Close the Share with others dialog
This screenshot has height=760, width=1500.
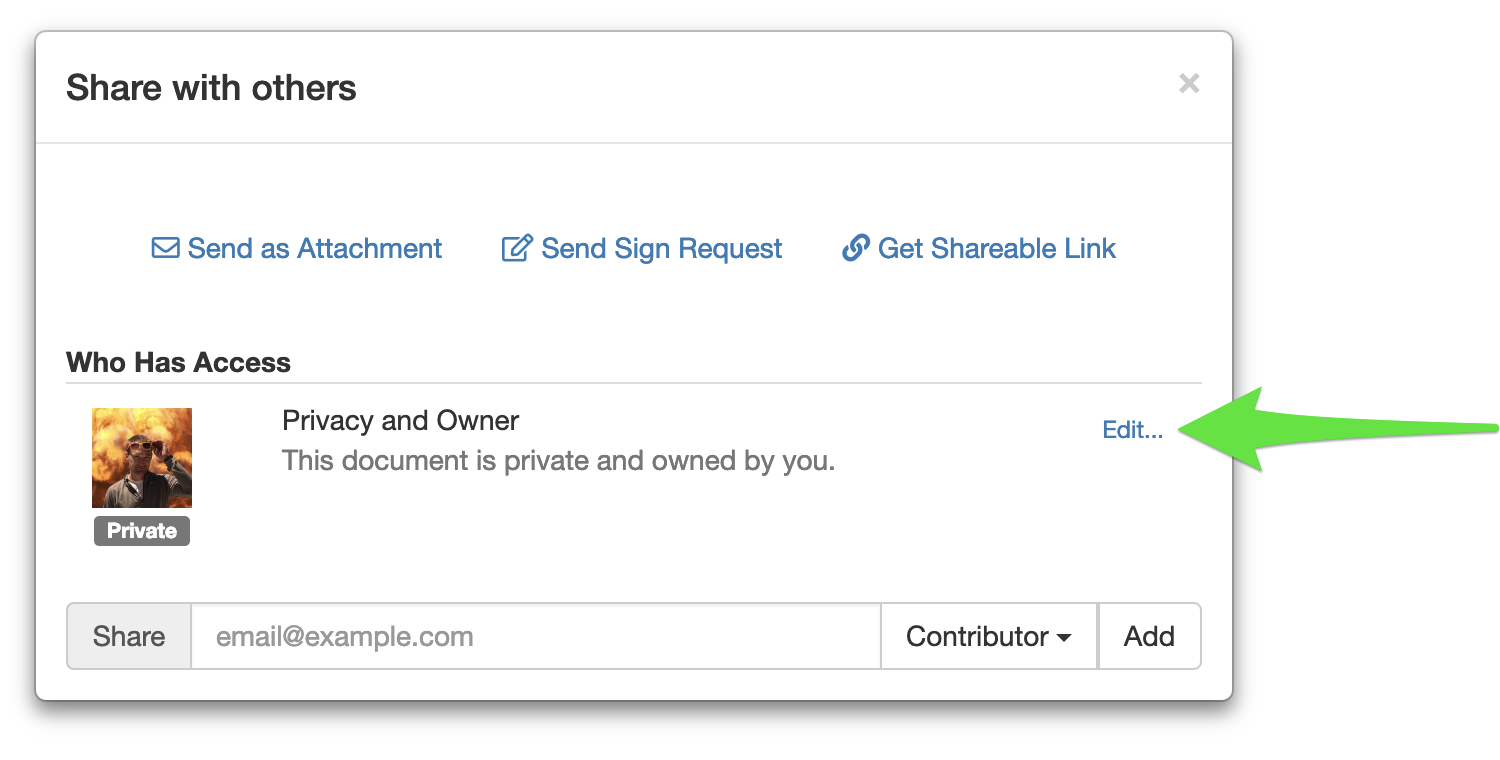point(1189,83)
